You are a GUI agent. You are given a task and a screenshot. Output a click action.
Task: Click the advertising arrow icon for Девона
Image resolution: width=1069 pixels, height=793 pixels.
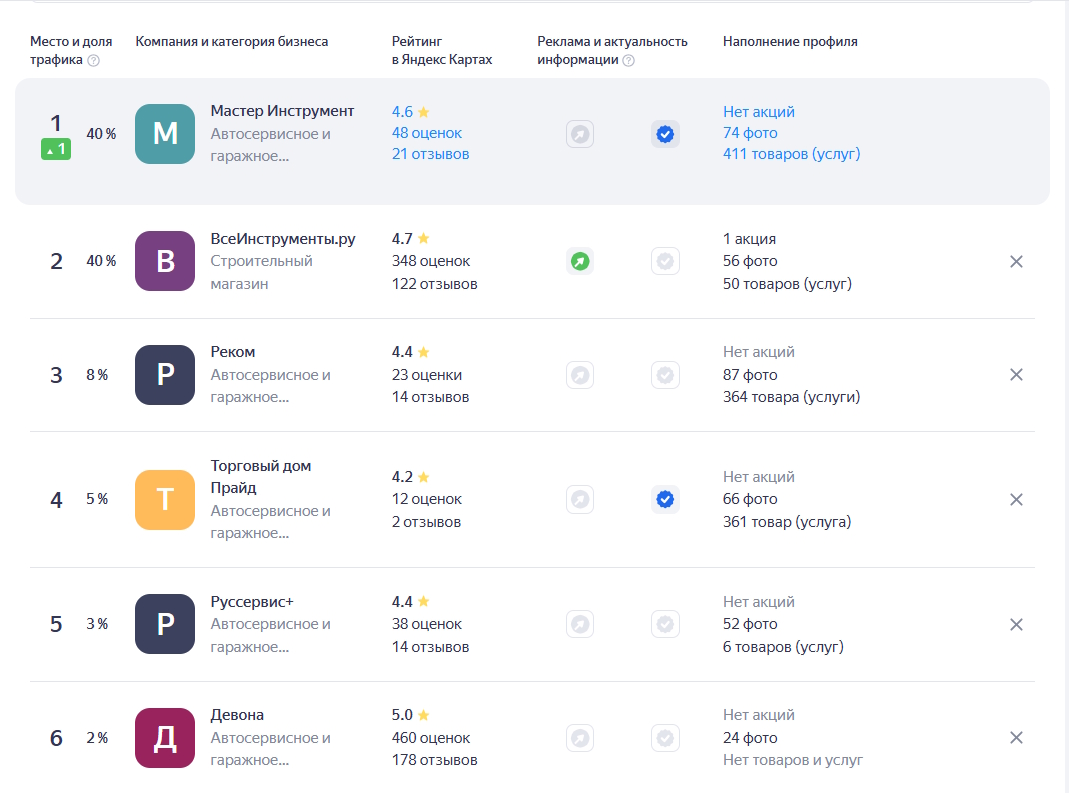[x=580, y=738]
